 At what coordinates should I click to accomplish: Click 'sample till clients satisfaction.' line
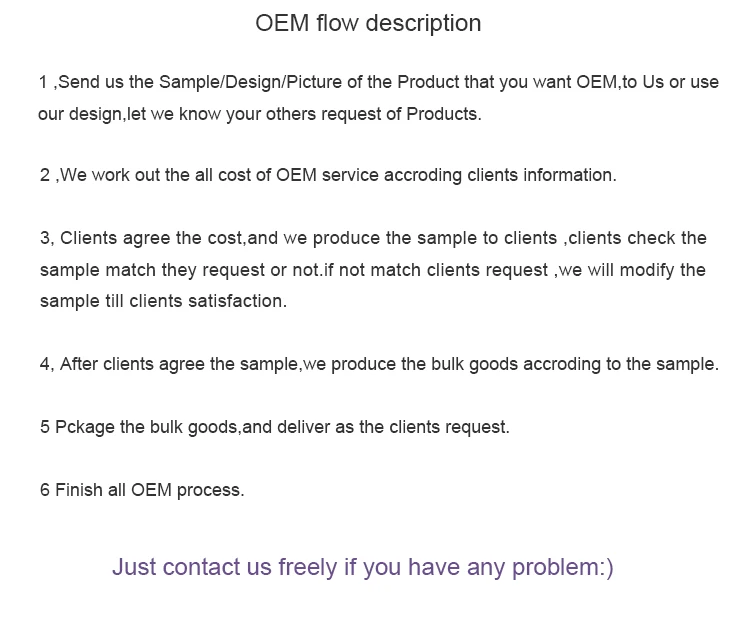[163, 301]
